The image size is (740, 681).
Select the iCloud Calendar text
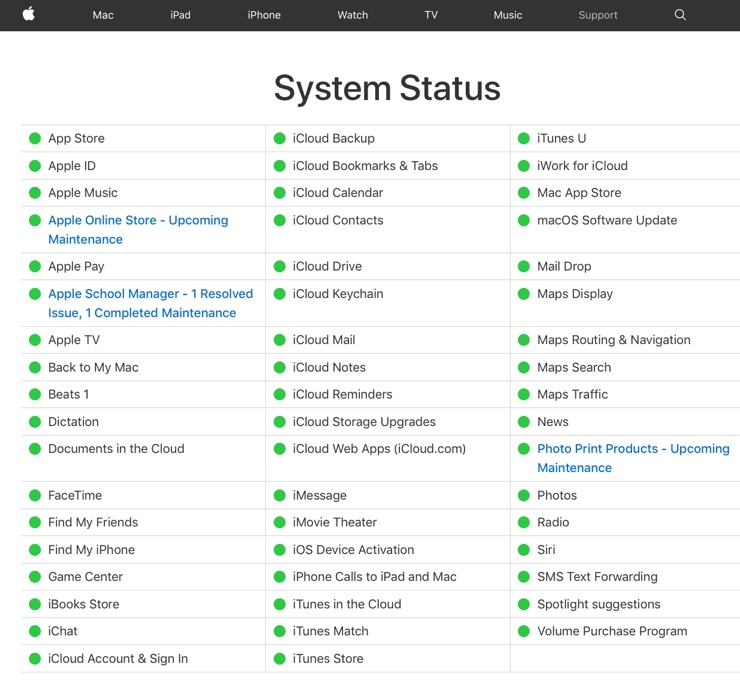click(338, 193)
